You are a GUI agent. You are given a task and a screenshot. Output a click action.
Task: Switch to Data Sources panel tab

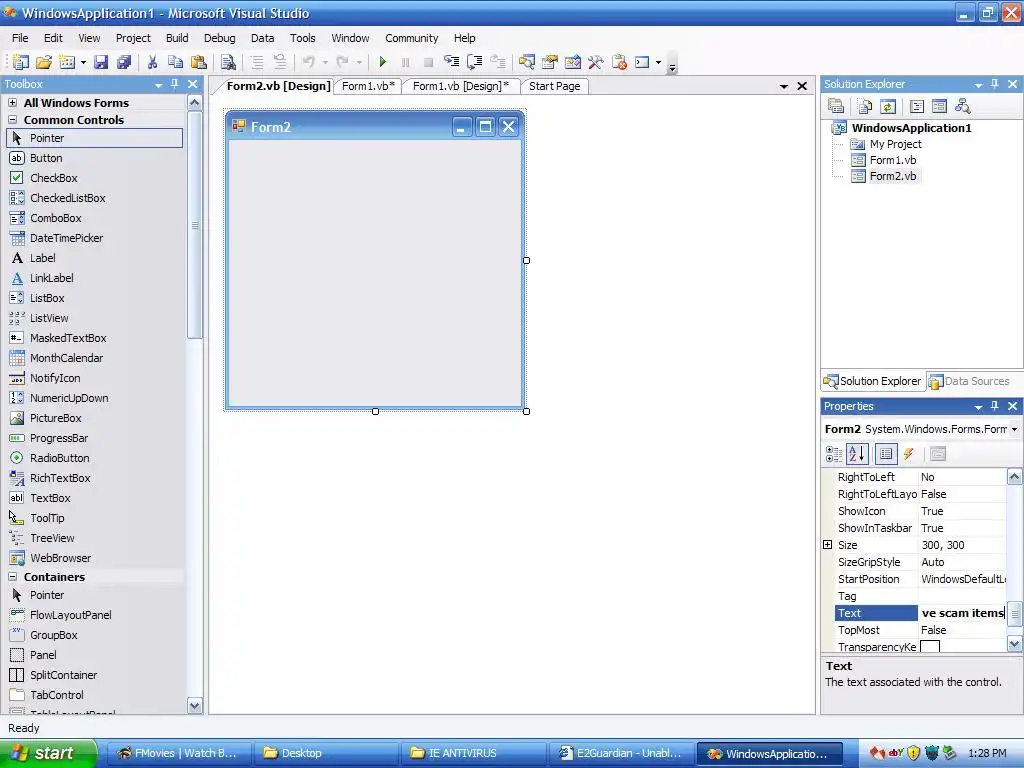(970, 381)
